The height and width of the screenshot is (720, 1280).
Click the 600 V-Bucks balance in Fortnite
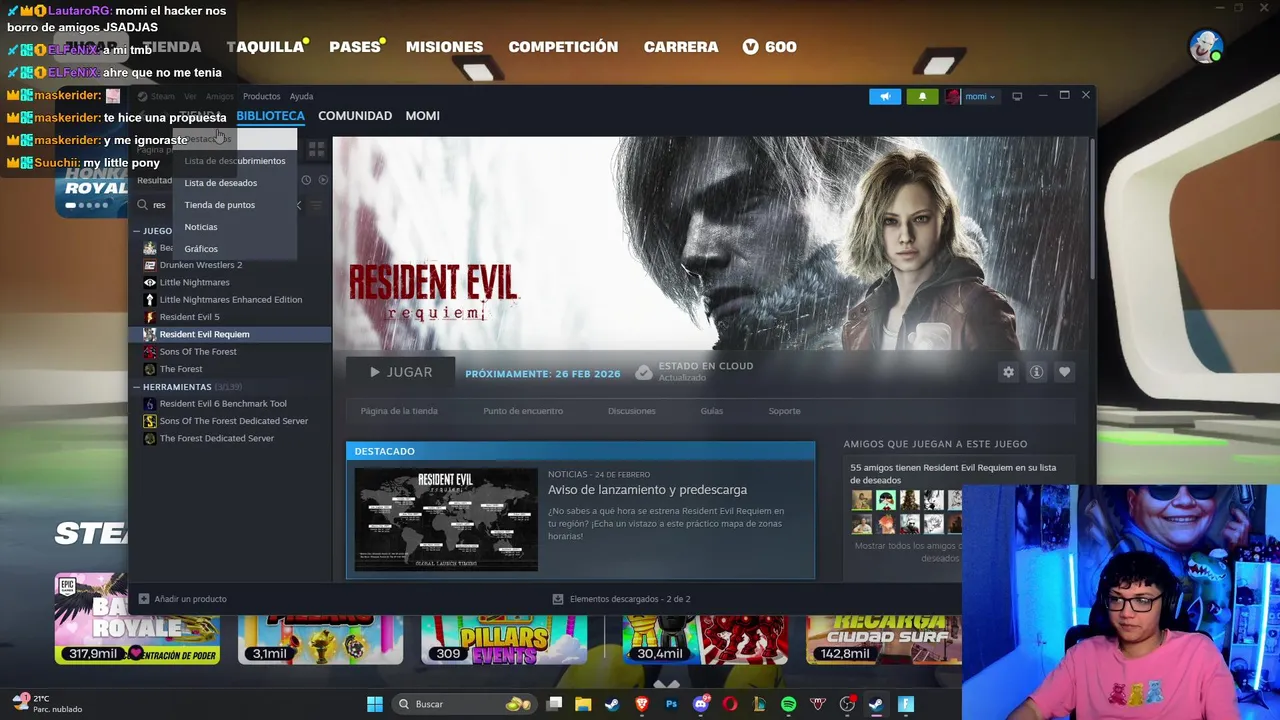pos(770,47)
